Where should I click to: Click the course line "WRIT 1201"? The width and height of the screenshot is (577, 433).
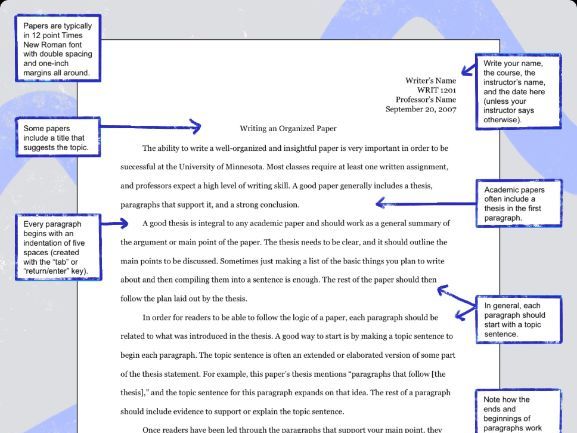tap(436, 90)
